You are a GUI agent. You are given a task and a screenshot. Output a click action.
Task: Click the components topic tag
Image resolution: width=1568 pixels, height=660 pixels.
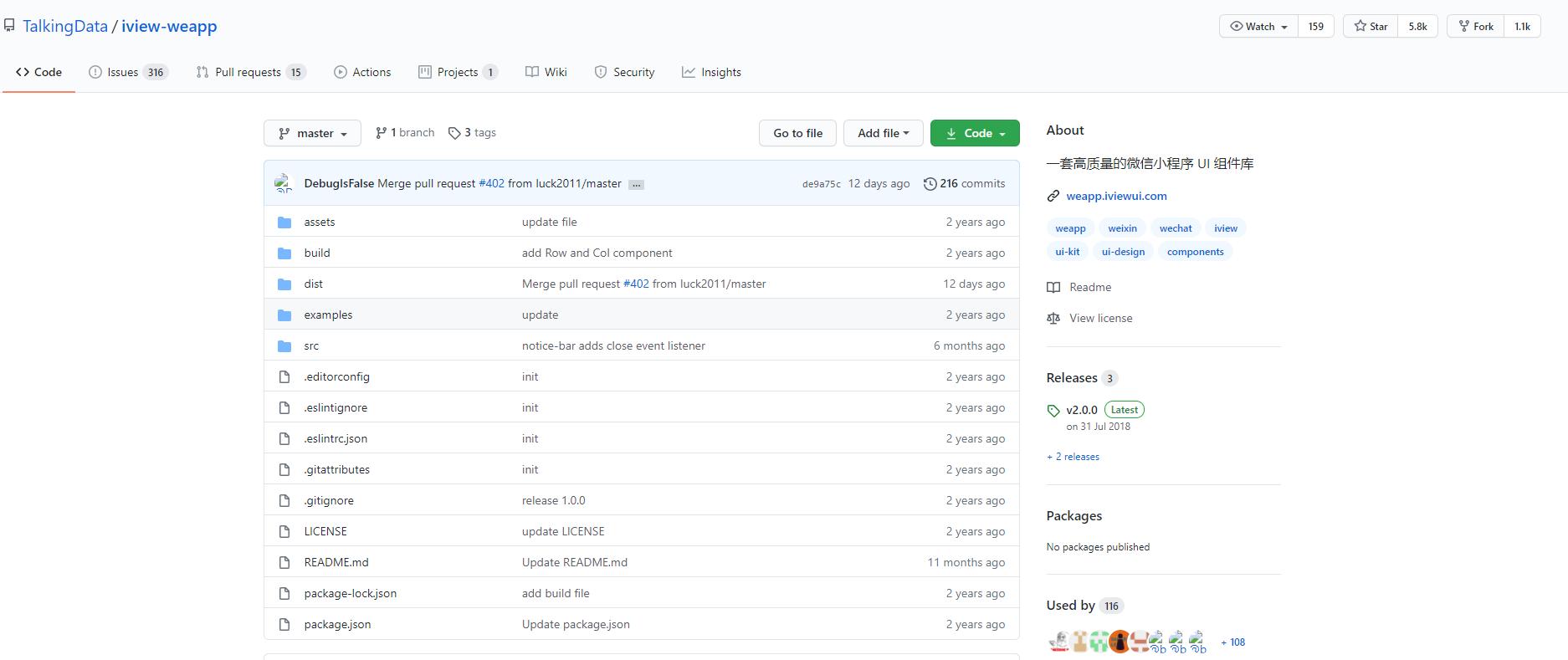(x=1195, y=252)
